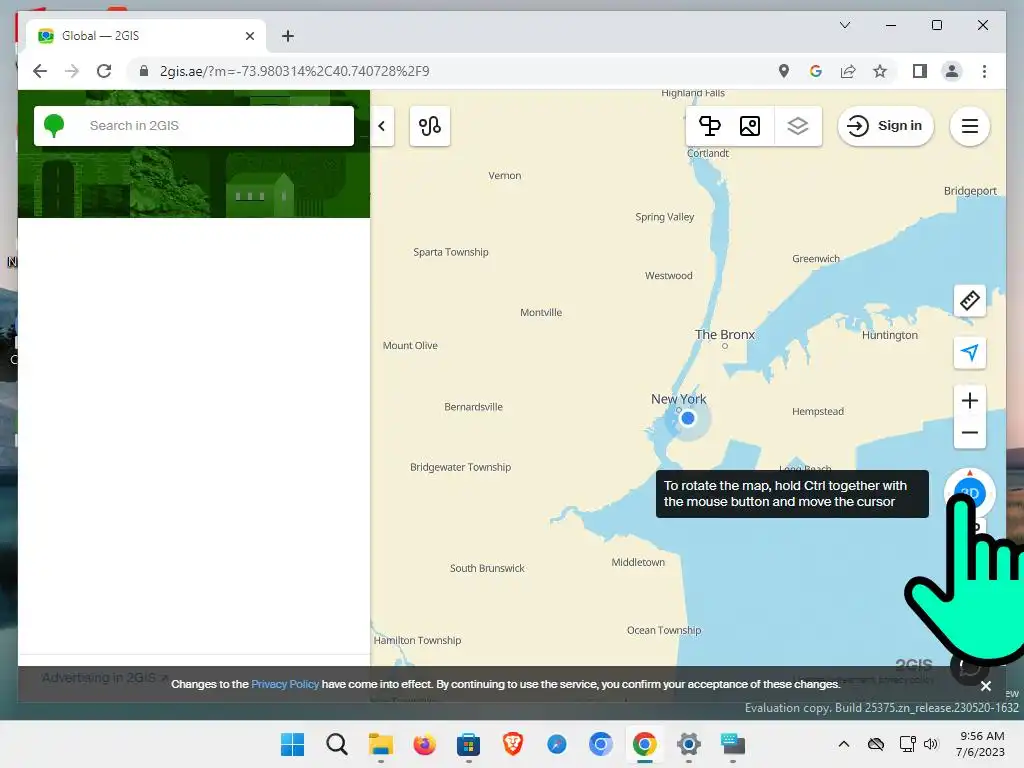The height and width of the screenshot is (768, 1024).
Task: Dismiss the privacy notice with X
Action: 985,686
